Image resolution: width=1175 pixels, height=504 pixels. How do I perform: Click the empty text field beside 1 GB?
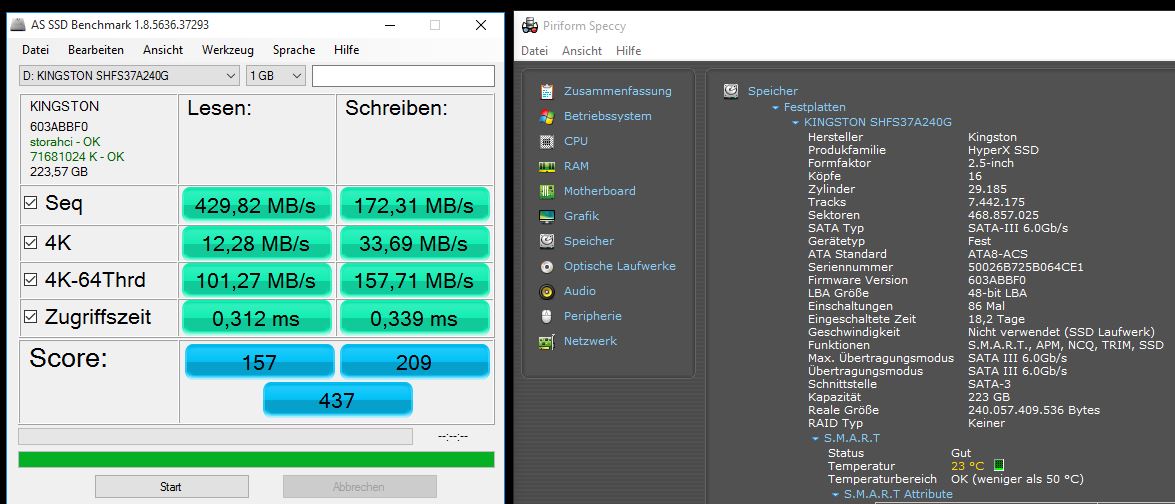(x=403, y=76)
